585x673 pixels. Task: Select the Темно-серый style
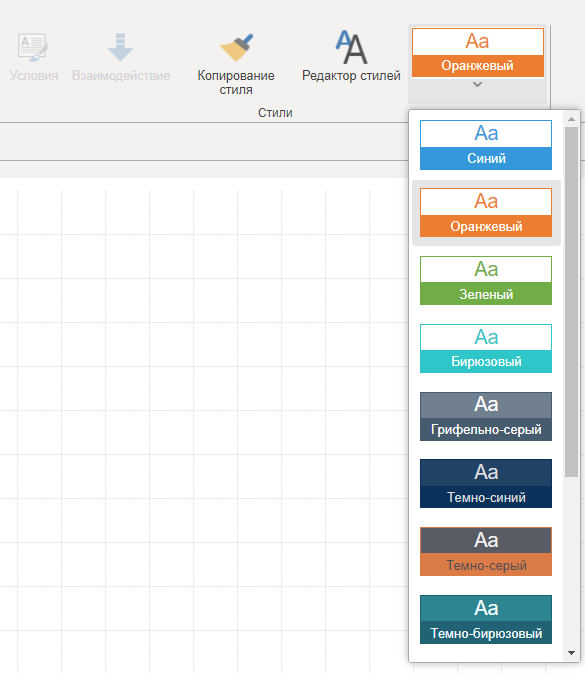click(486, 552)
